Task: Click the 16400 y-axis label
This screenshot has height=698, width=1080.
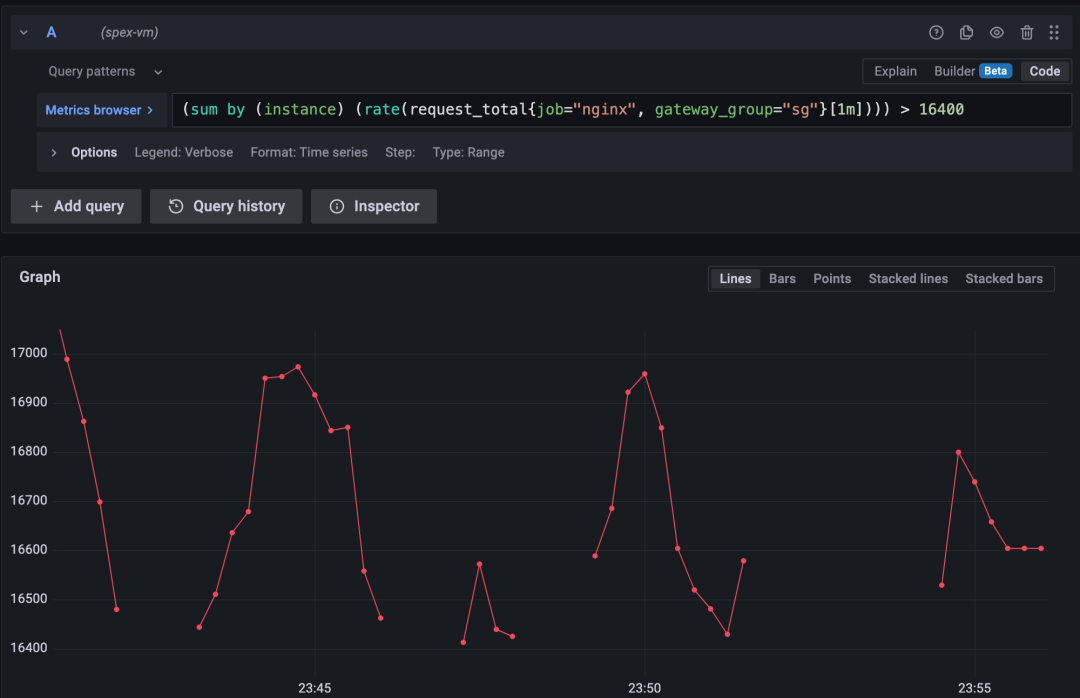Action: [x=29, y=648]
